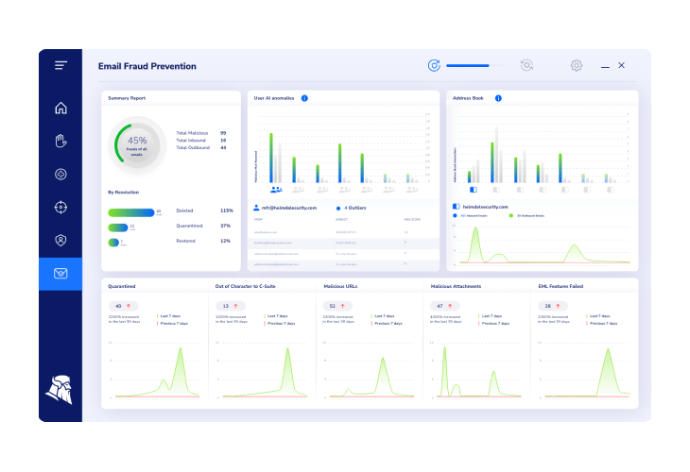Image resolution: width=690 pixels, height=472 pixels.
Task: Click the blue scan refresh icon
Action: 434,66
